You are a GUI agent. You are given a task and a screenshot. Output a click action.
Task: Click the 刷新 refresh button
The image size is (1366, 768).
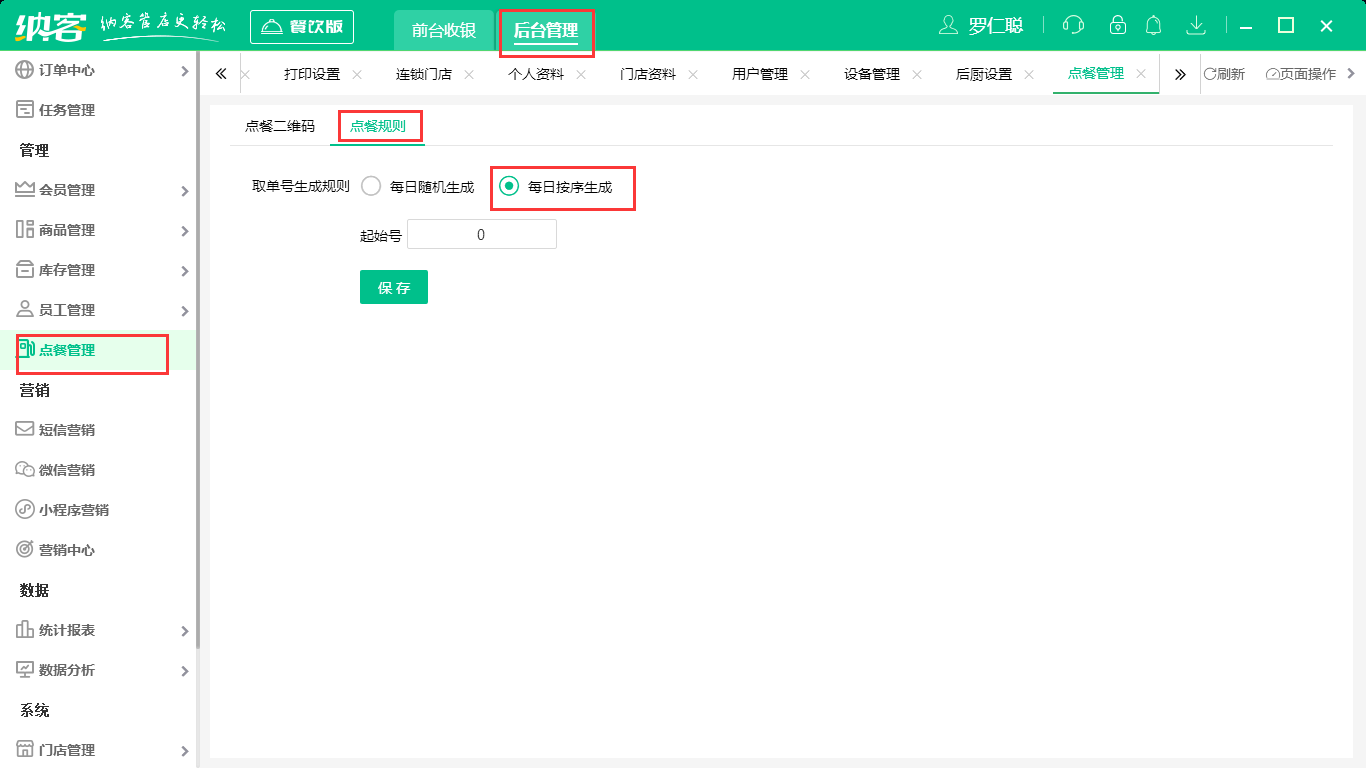[x=1224, y=74]
